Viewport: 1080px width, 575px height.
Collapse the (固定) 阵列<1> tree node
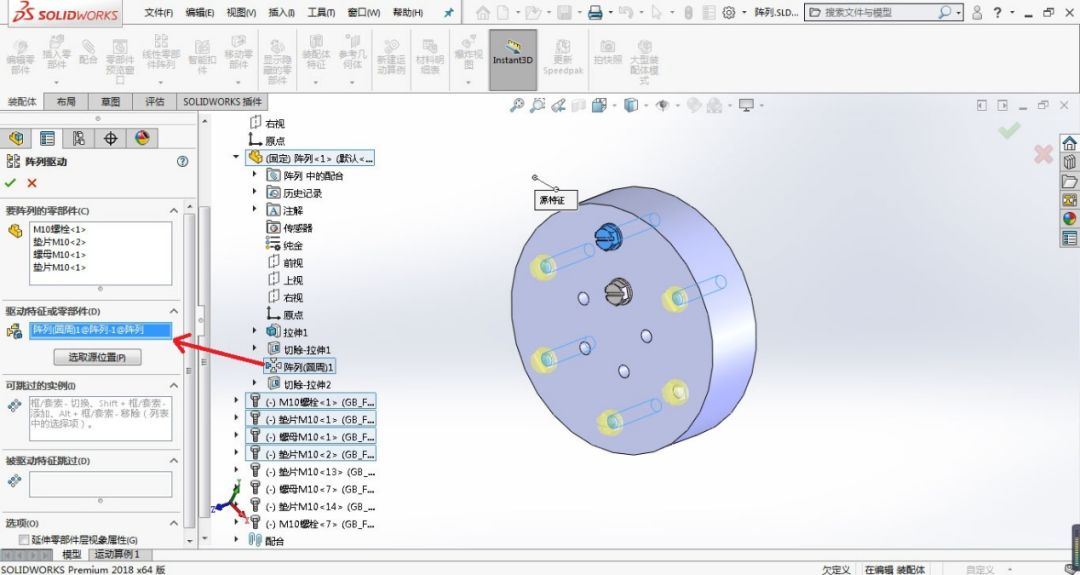coord(236,158)
